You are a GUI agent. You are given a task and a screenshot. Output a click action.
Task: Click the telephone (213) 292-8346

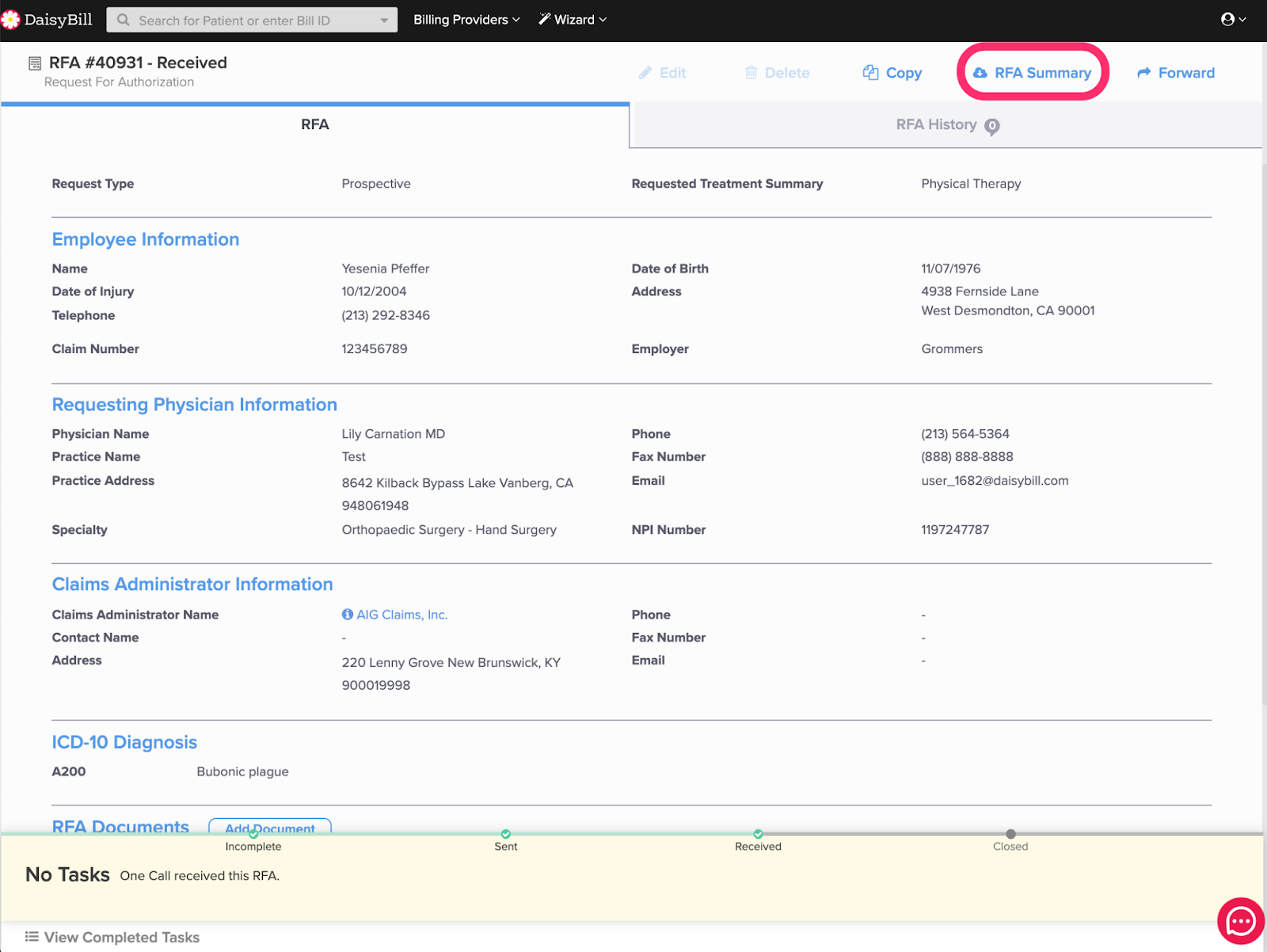click(386, 315)
